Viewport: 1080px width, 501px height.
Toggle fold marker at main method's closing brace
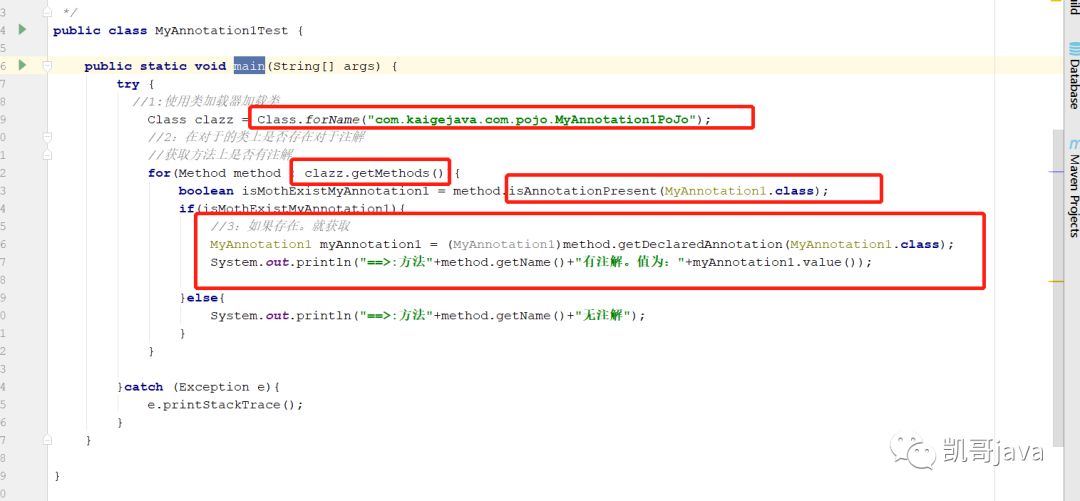(47, 439)
